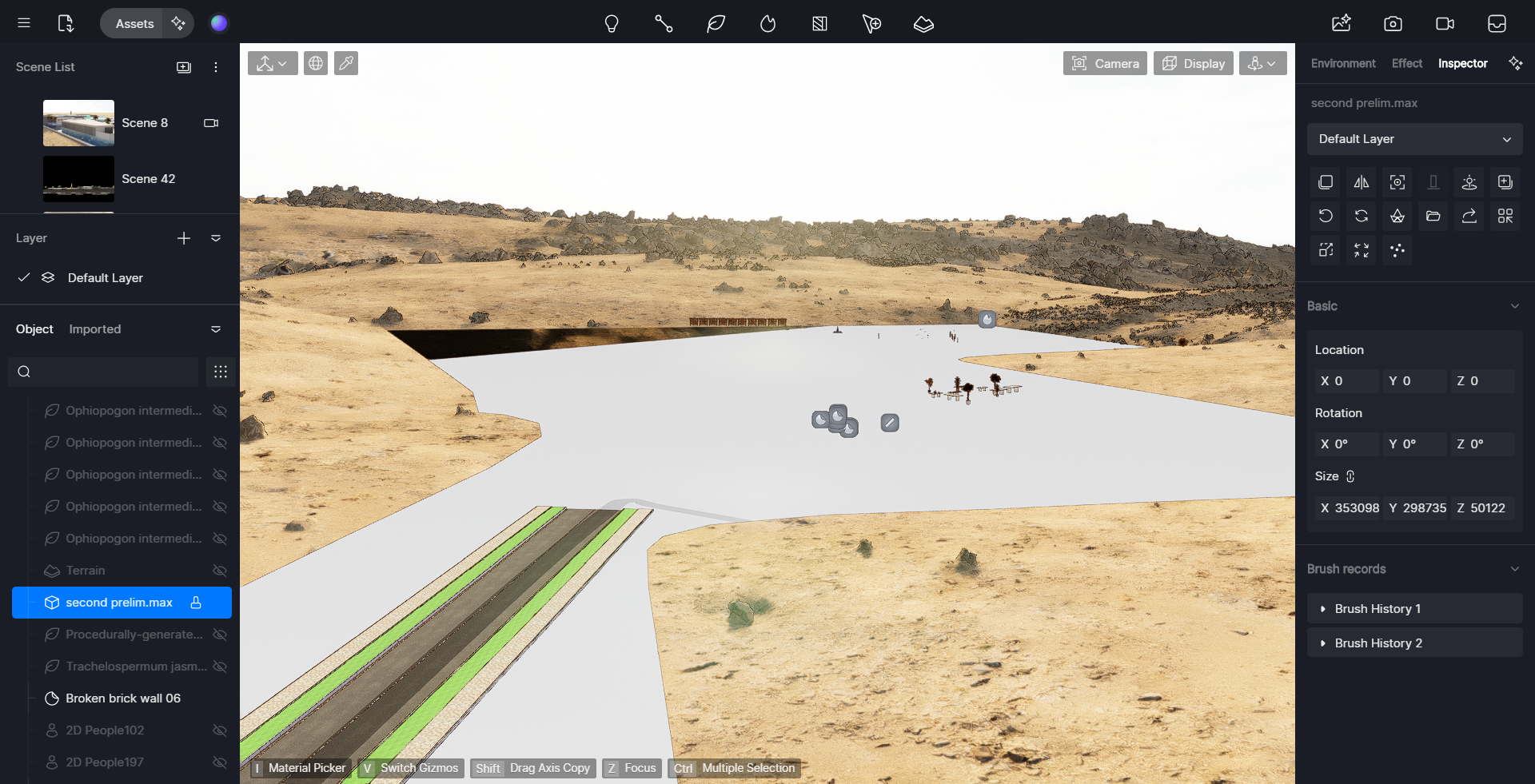1535x784 pixels.
Task: Click the import file icon
Action: pos(66,23)
